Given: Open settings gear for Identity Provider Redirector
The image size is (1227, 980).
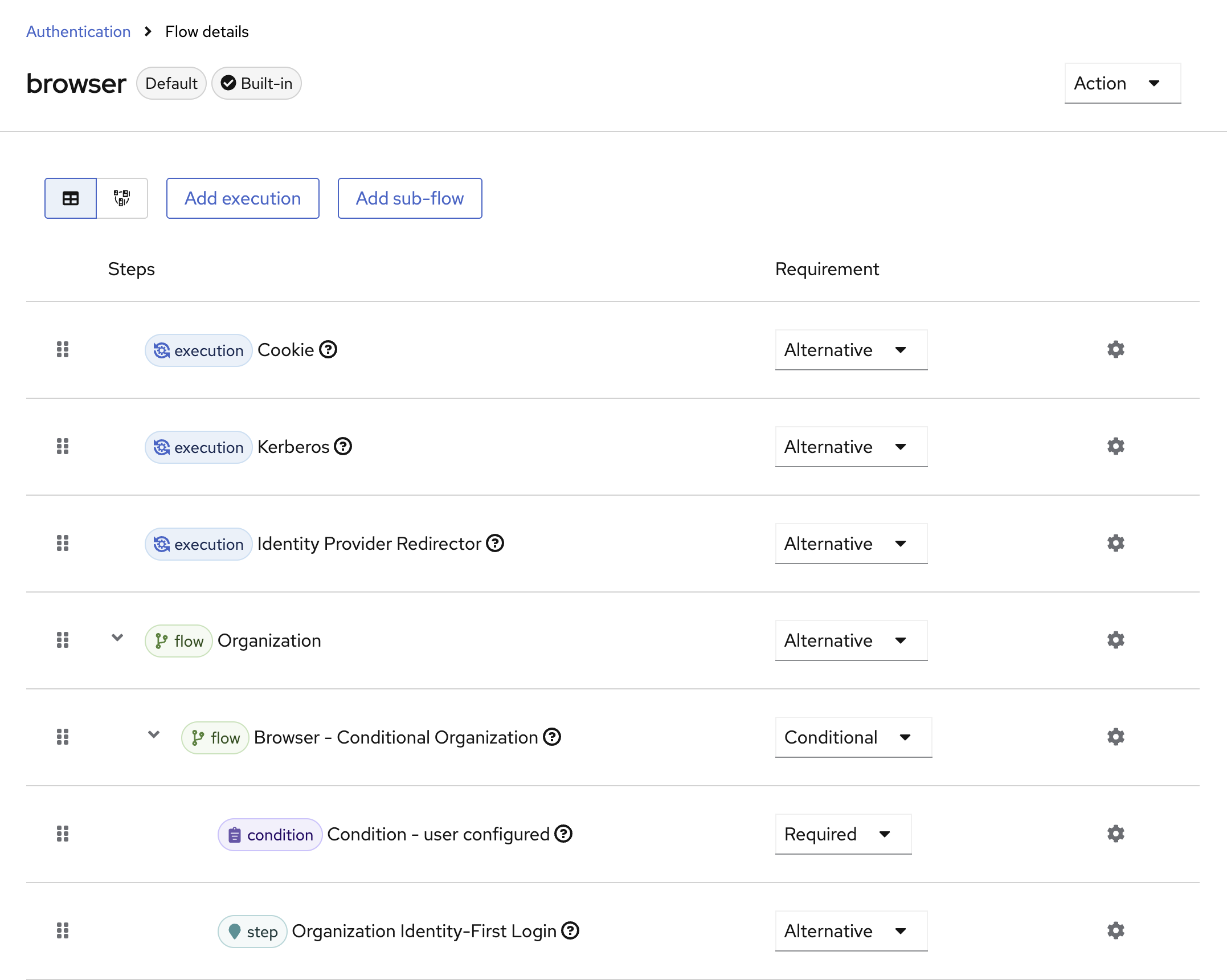Looking at the screenshot, I should (x=1115, y=543).
